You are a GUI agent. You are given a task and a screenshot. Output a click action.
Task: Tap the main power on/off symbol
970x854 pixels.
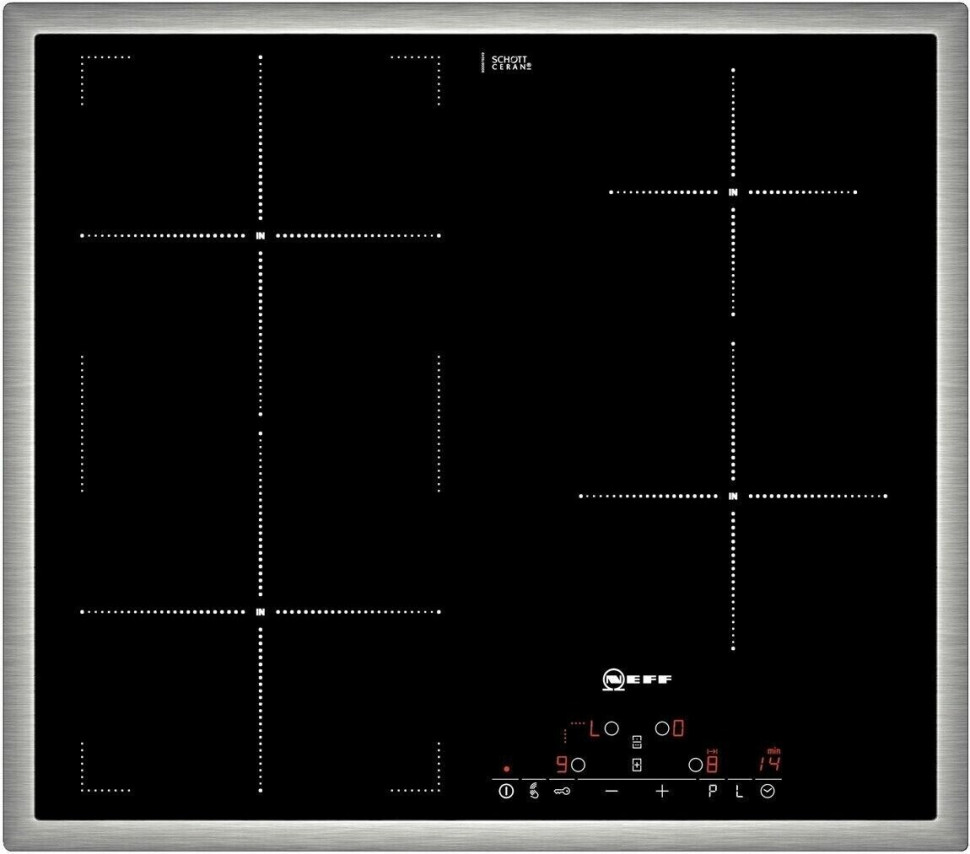click(x=506, y=791)
